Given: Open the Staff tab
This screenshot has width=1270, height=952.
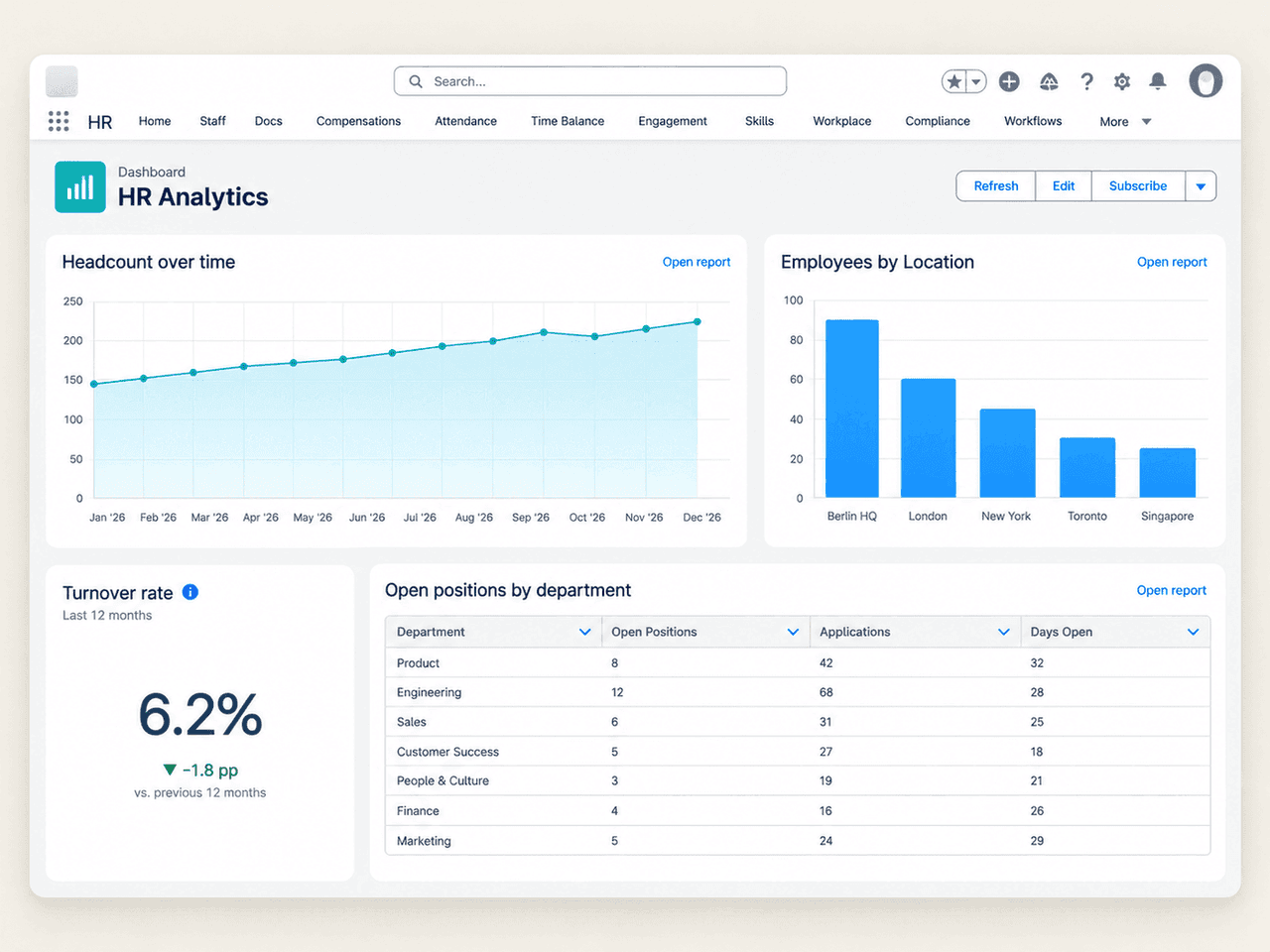Looking at the screenshot, I should [x=212, y=121].
